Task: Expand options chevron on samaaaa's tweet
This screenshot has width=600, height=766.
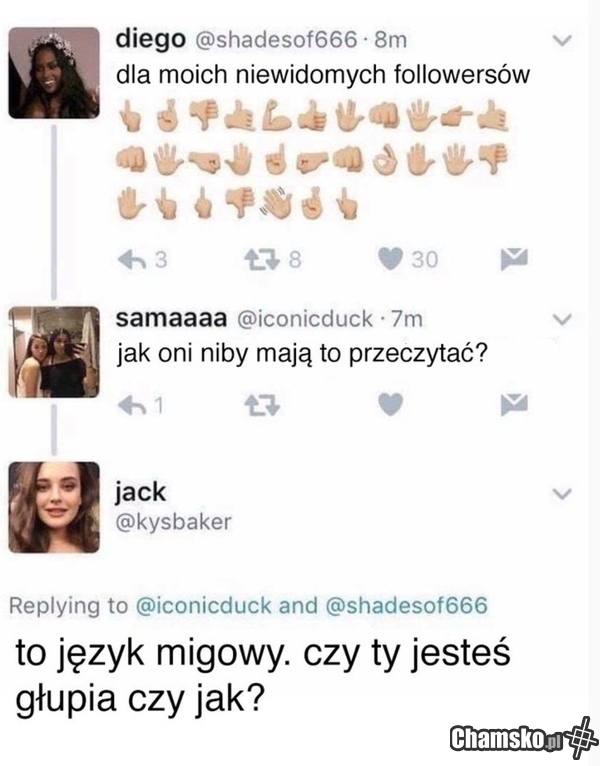Action: pyautogui.click(x=561, y=319)
